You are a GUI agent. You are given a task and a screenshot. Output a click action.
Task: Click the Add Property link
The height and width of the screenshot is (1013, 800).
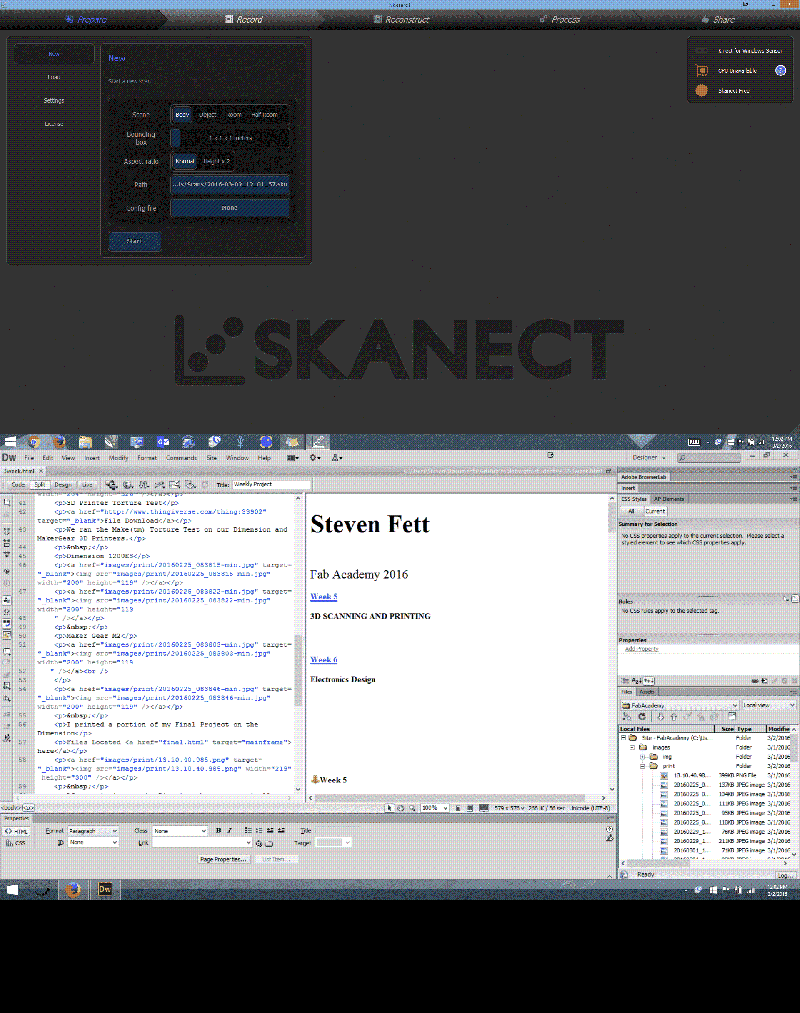pyautogui.click(x=641, y=649)
